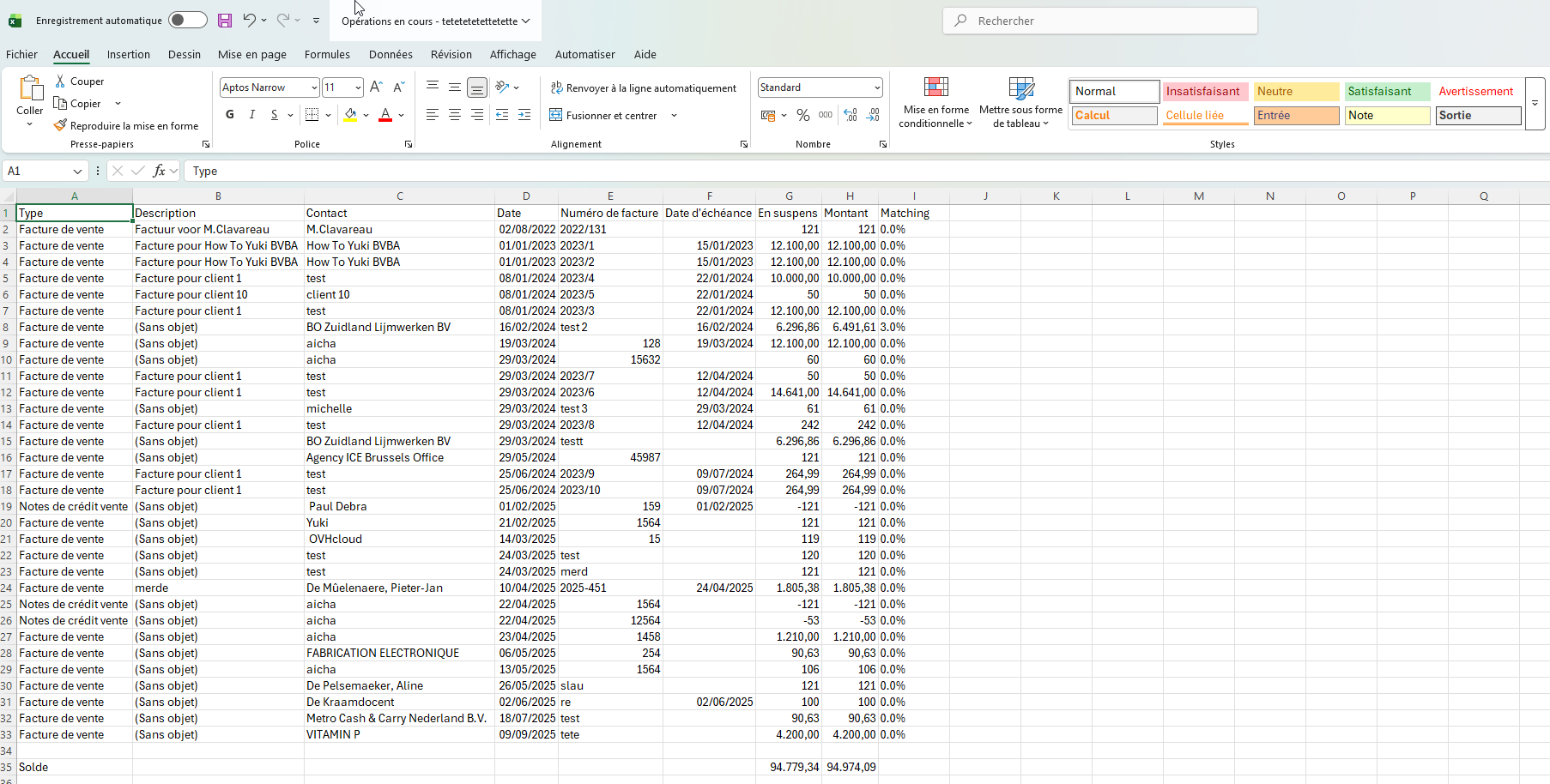Apply the Neutre cell style

1296,91
